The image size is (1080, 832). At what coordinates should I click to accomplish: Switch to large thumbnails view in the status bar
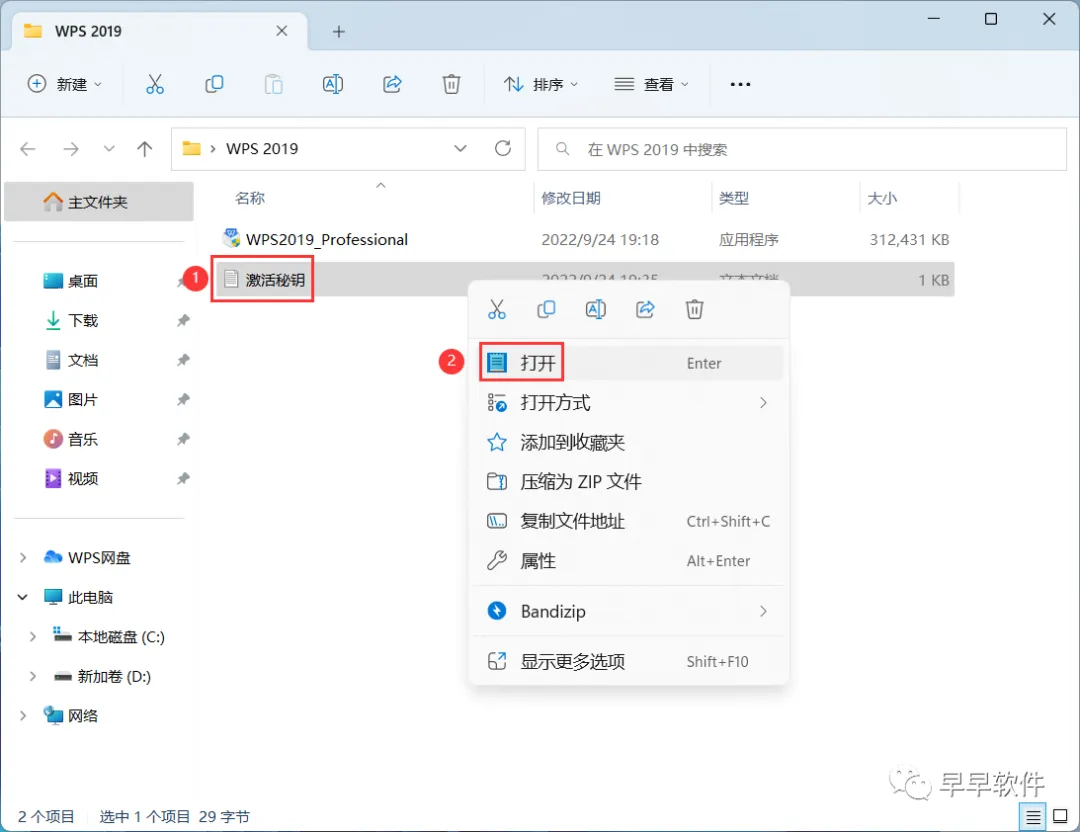pos(1061,817)
